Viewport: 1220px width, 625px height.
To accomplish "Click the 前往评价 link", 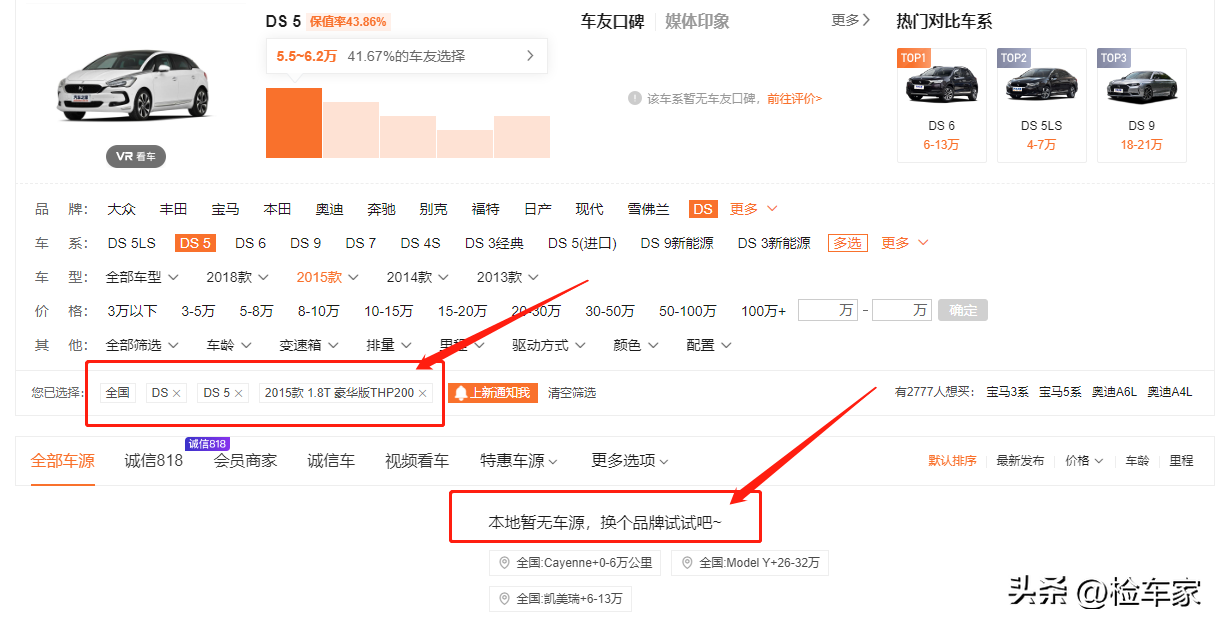I will pos(794,99).
